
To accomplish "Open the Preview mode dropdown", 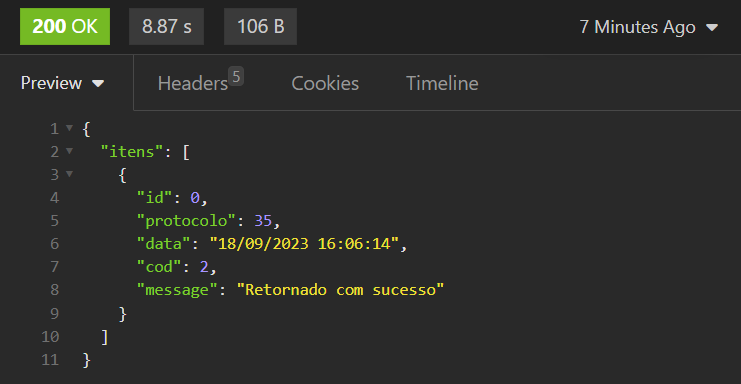I will coord(62,83).
